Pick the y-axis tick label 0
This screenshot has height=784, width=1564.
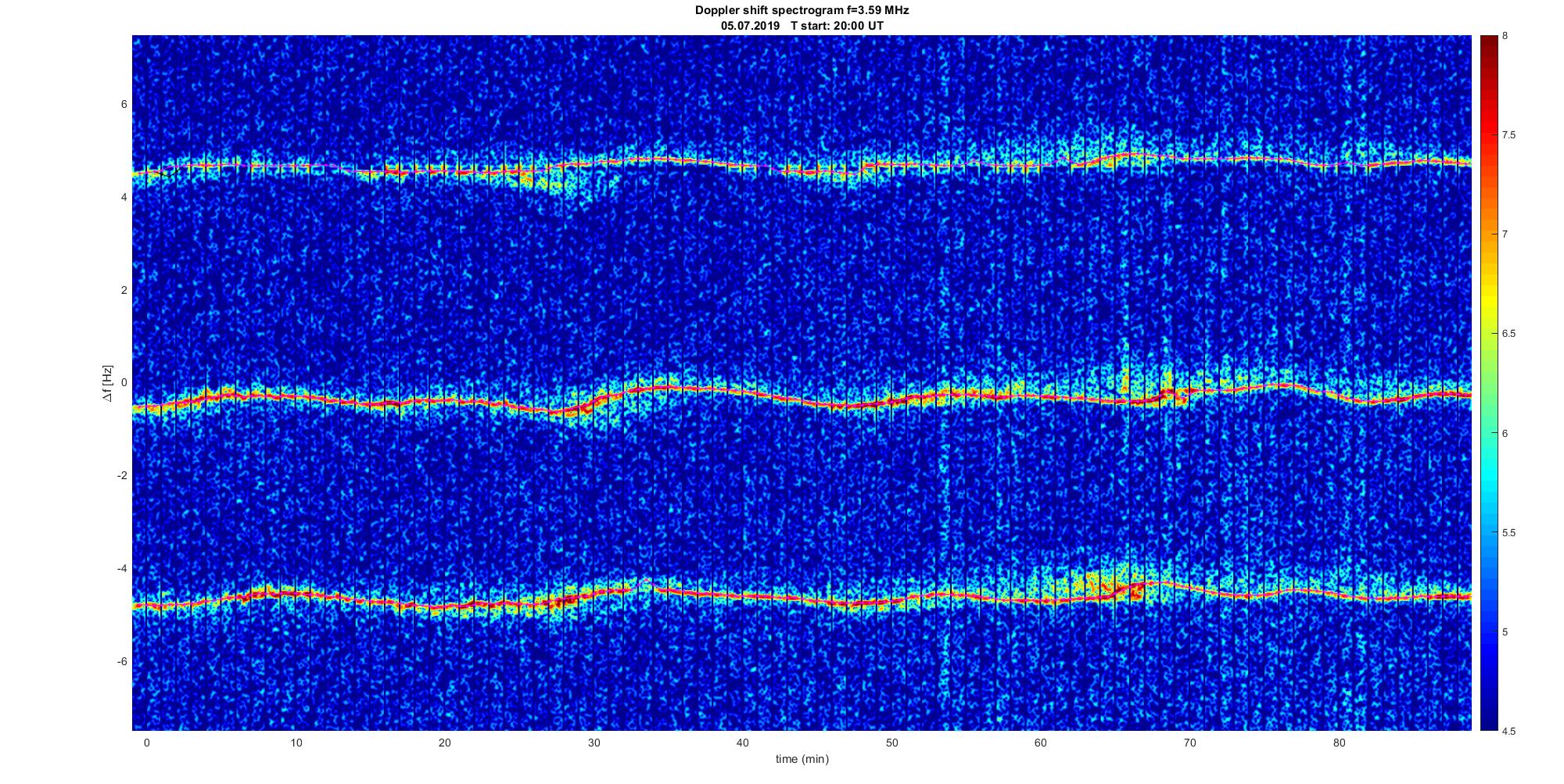pos(124,383)
